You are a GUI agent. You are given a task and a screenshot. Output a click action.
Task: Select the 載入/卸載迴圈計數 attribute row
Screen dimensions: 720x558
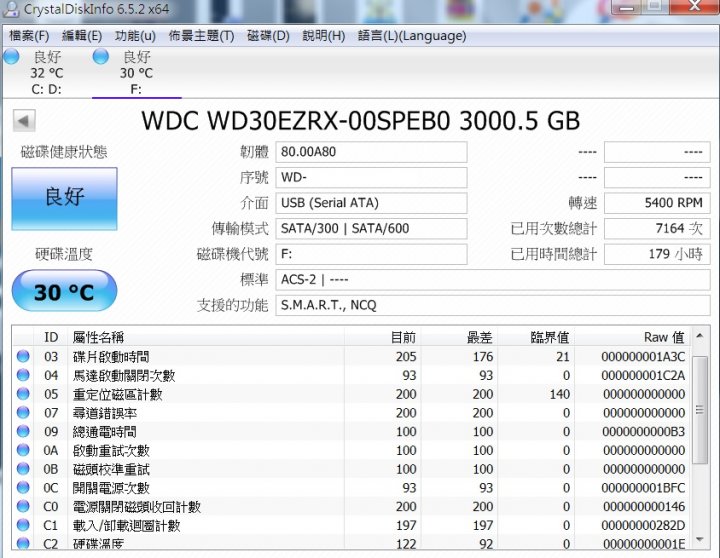(352, 525)
